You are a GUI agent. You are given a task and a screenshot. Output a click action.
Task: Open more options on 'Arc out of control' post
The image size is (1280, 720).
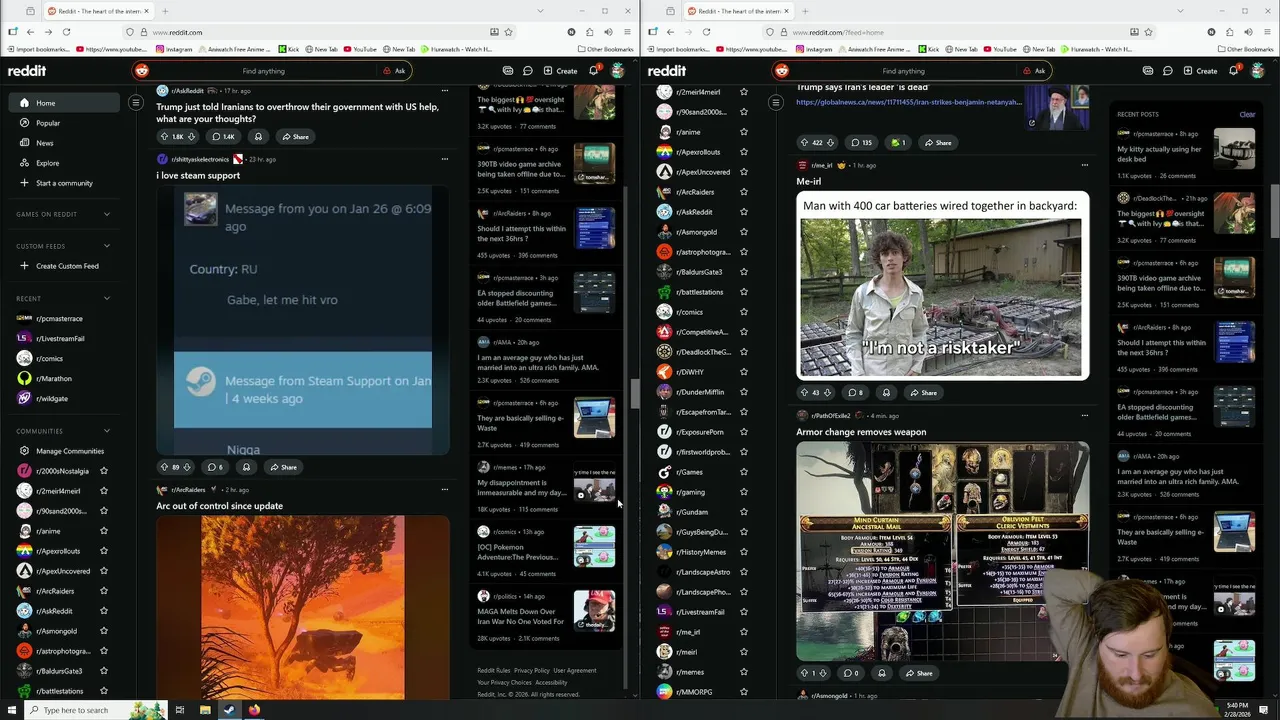pyautogui.click(x=445, y=490)
